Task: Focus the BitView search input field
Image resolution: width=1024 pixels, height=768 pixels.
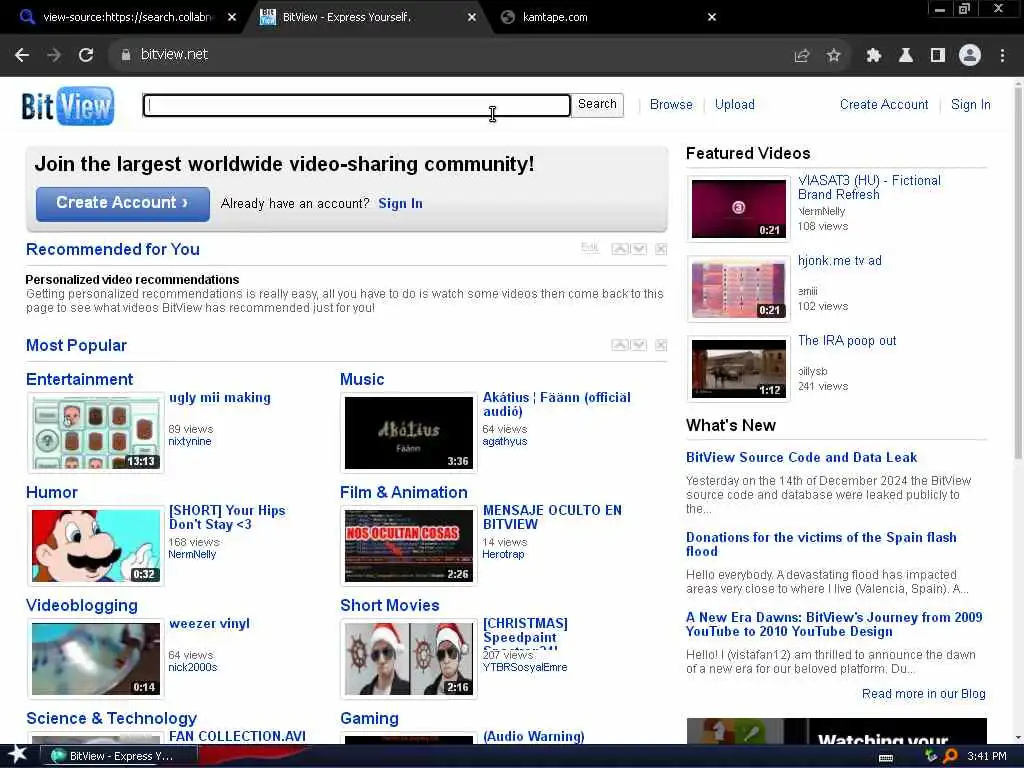Action: [x=357, y=105]
